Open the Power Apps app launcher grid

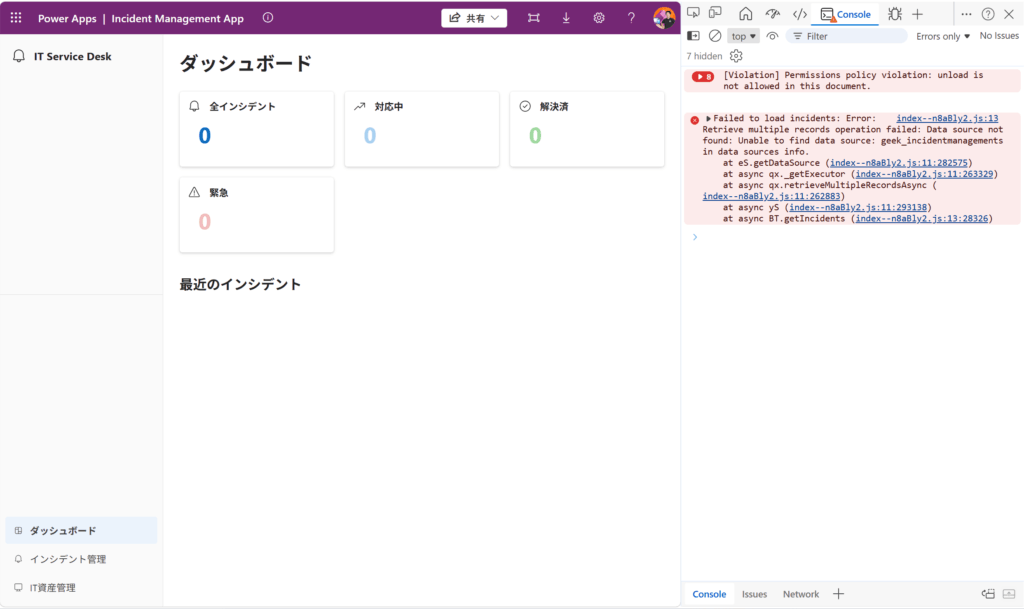16,18
